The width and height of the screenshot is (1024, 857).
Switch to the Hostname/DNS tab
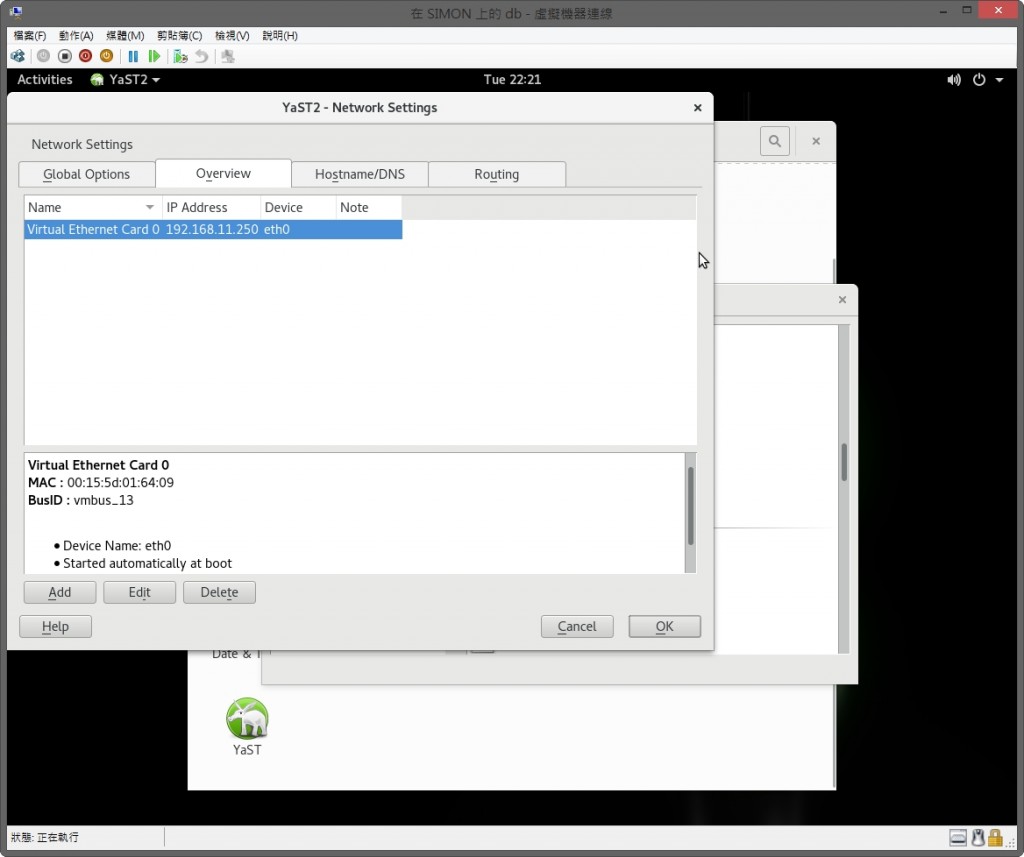(360, 174)
